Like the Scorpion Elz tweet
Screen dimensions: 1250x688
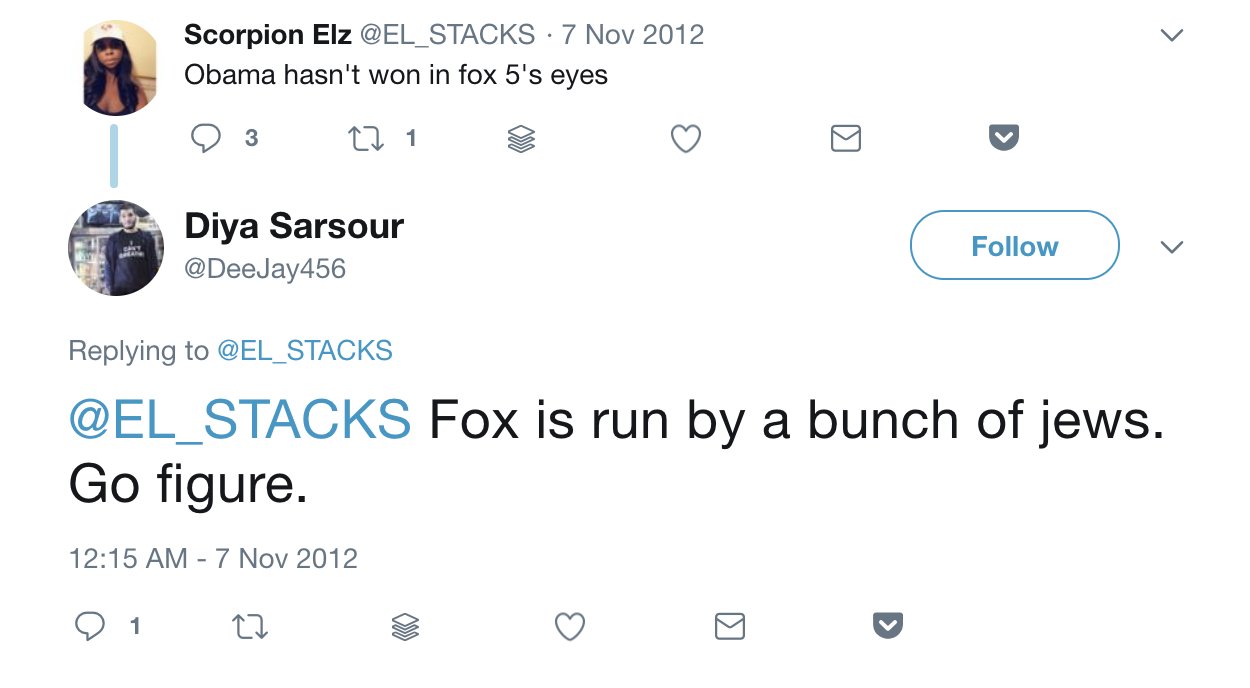[x=685, y=138]
